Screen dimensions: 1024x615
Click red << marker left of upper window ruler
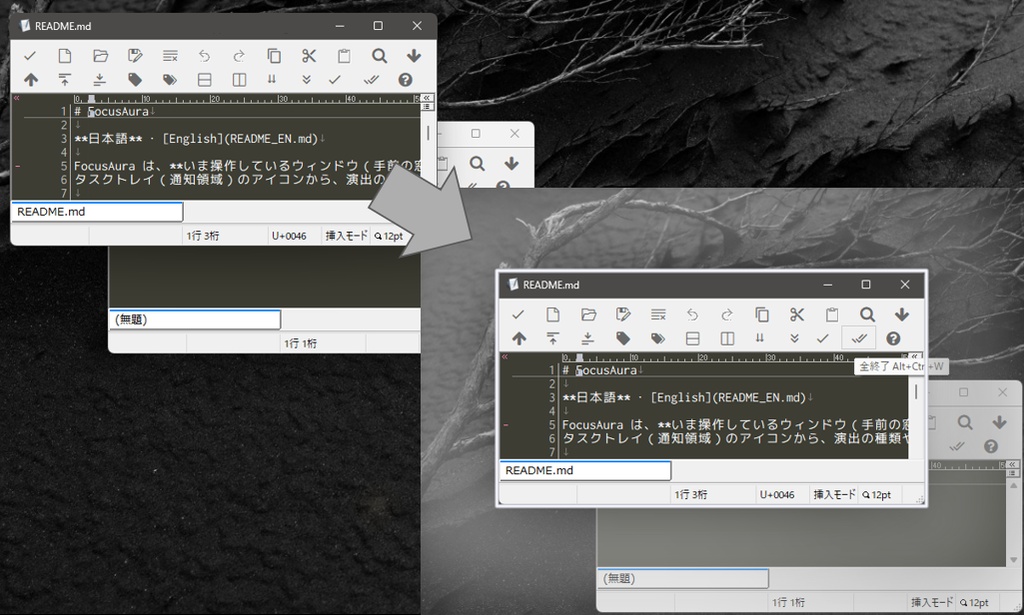pyautogui.click(x=16, y=98)
